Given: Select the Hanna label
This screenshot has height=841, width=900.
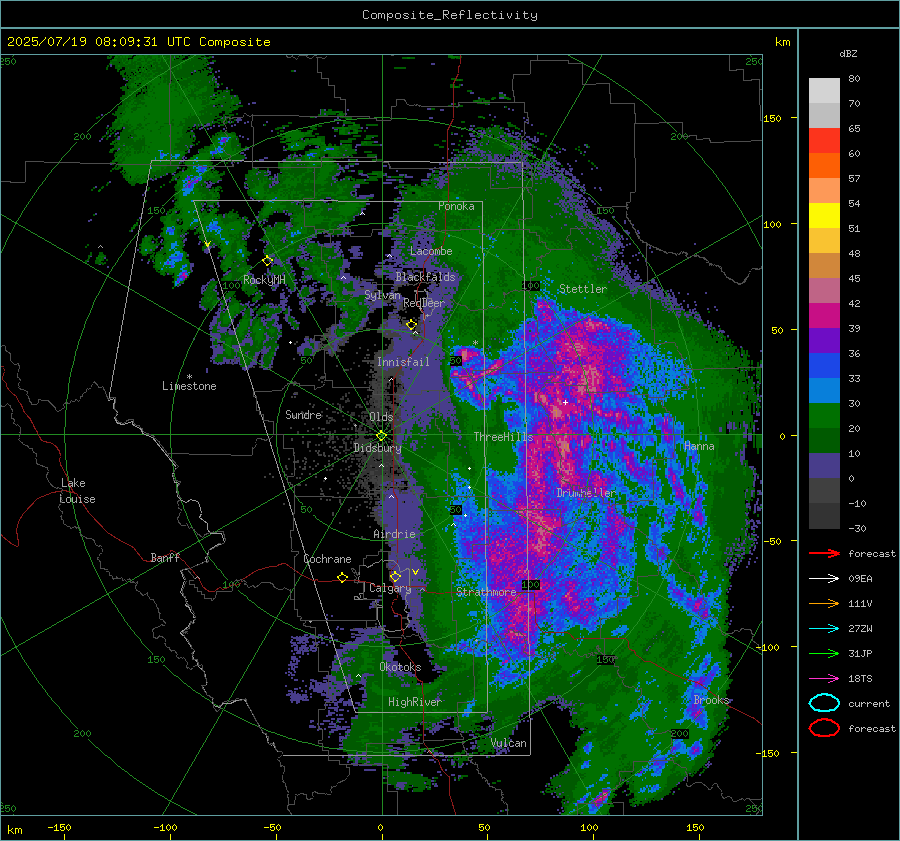Looking at the screenshot, I should [699, 446].
